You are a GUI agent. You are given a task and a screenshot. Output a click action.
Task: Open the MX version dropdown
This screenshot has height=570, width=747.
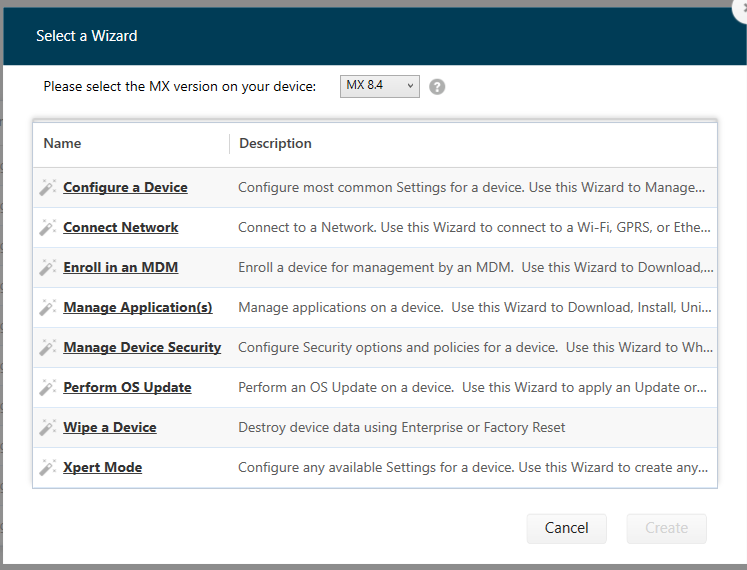pyautogui.click(x=380, y=86)
